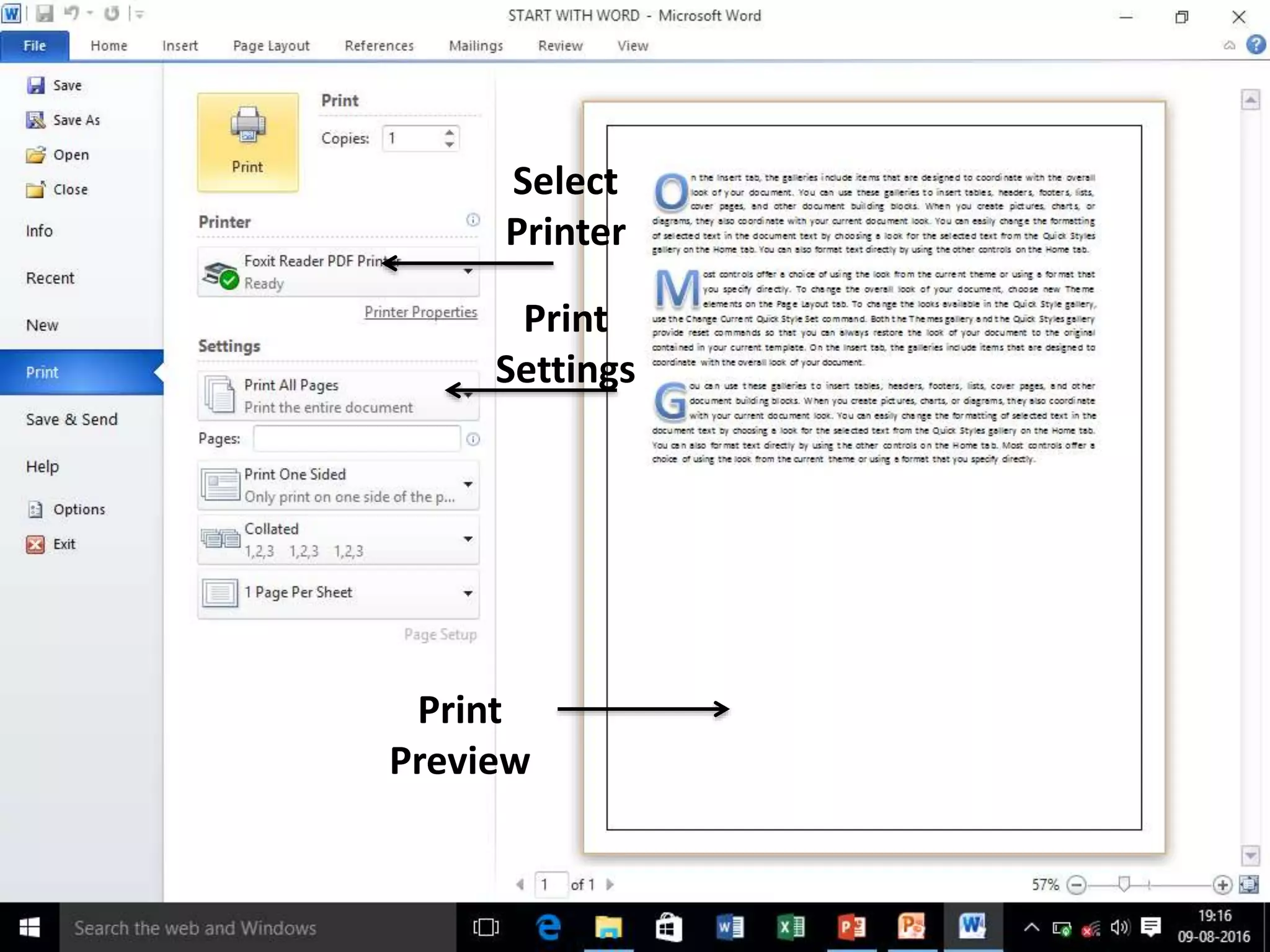This screenshot has width=1270, height=952.
Task: Click the Pages input field
Action: (357, 439)
